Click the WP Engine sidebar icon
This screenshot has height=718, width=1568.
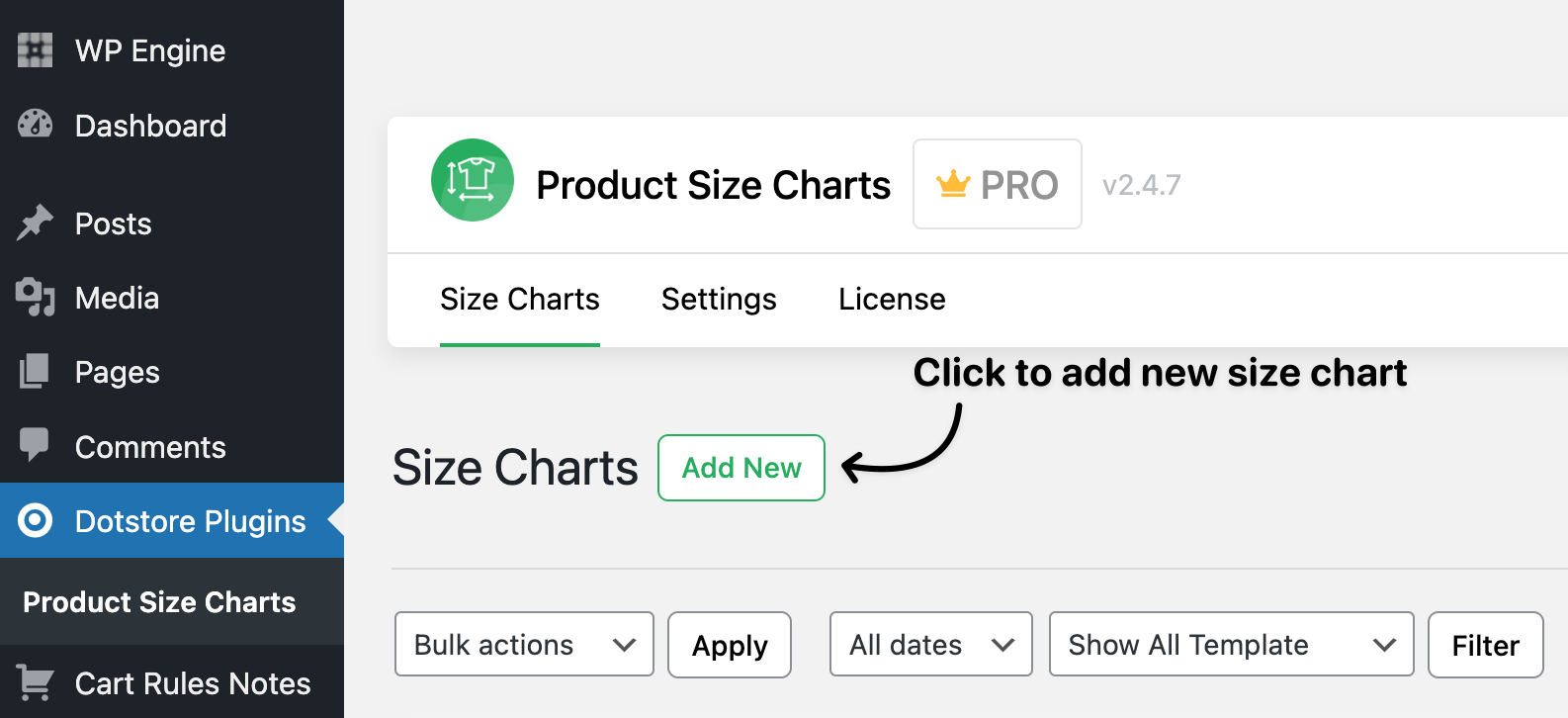[35, 50]
